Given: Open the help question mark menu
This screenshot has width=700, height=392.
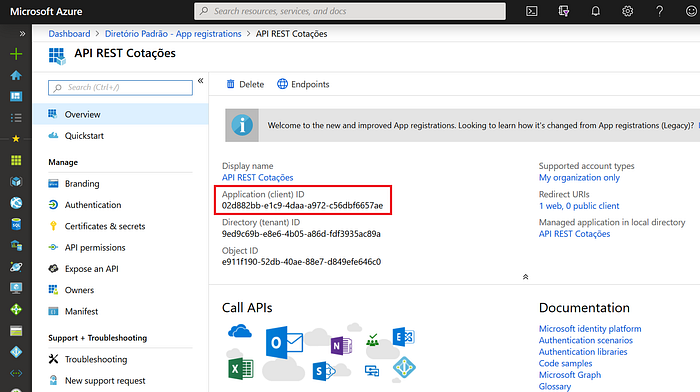Looking at the screenshot, I should tap(659, 11).
